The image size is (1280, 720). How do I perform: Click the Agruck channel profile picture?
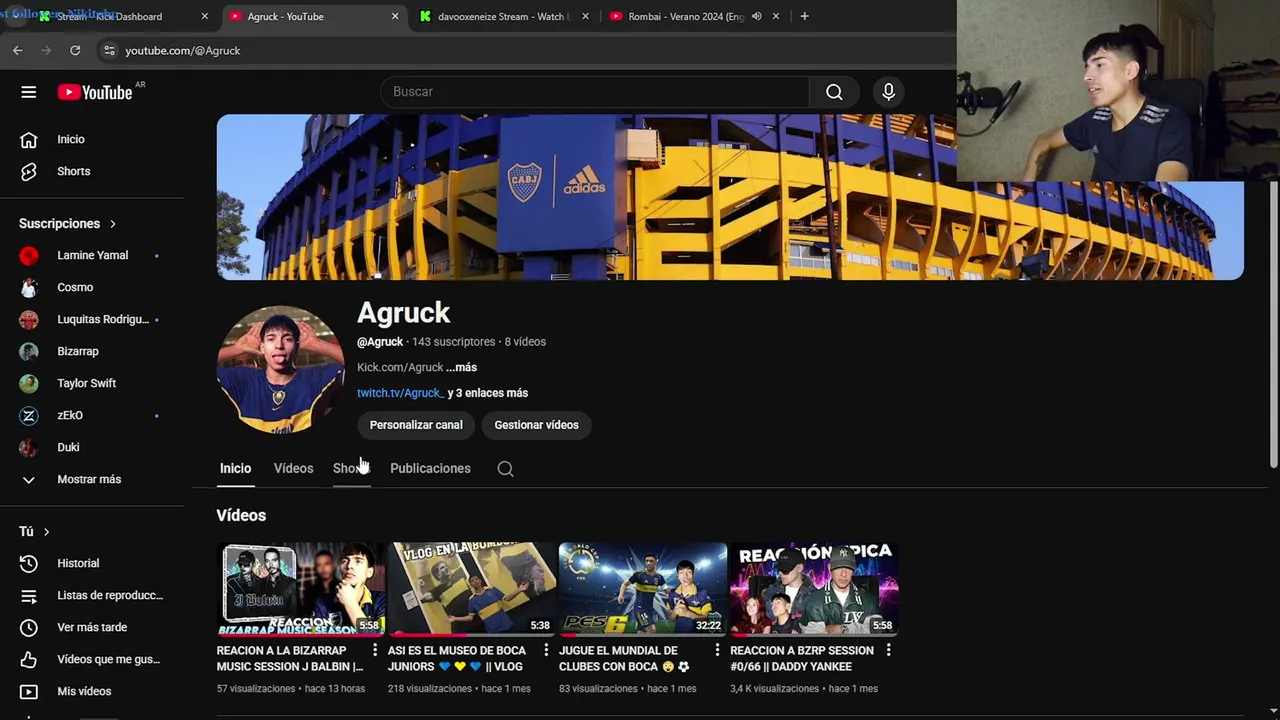point(281,369)
